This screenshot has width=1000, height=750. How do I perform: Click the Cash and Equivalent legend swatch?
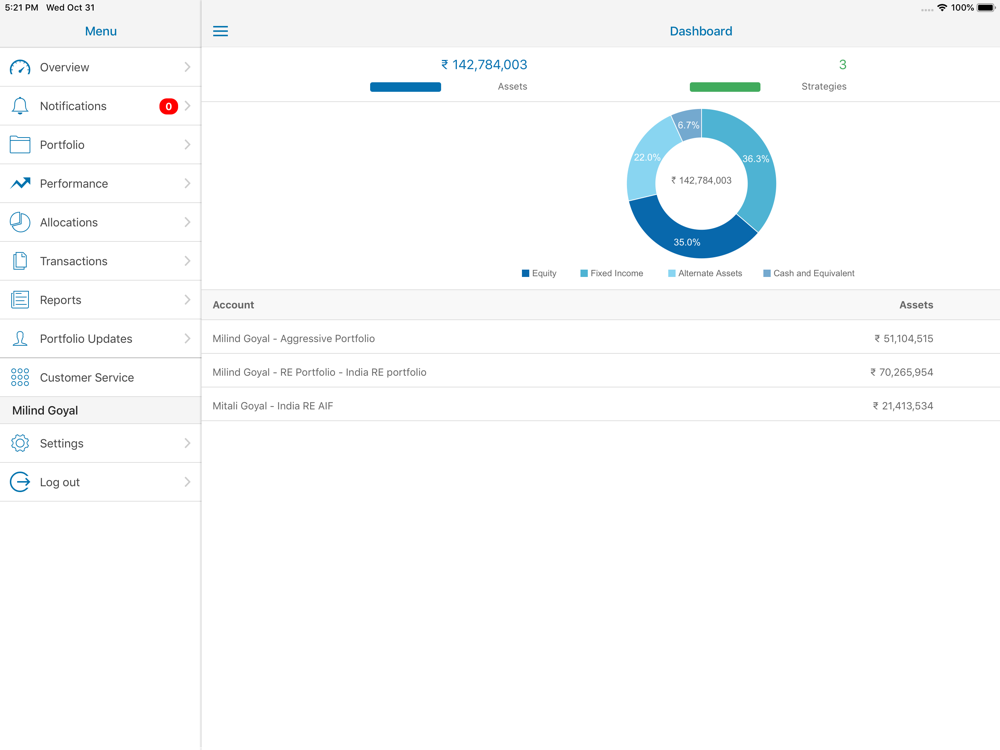[x=767, y=274]
